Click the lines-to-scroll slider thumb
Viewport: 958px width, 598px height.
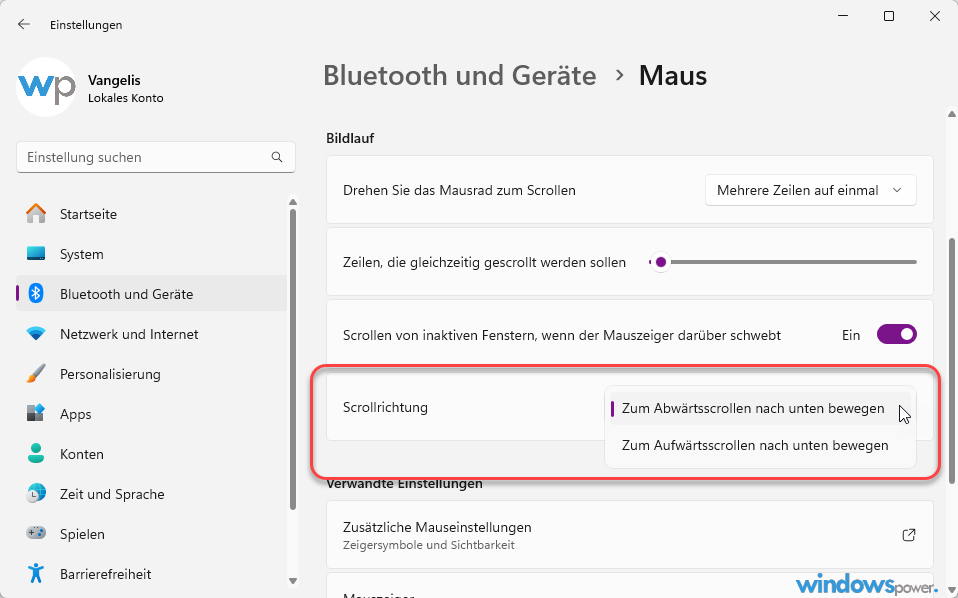coord(660,263)
